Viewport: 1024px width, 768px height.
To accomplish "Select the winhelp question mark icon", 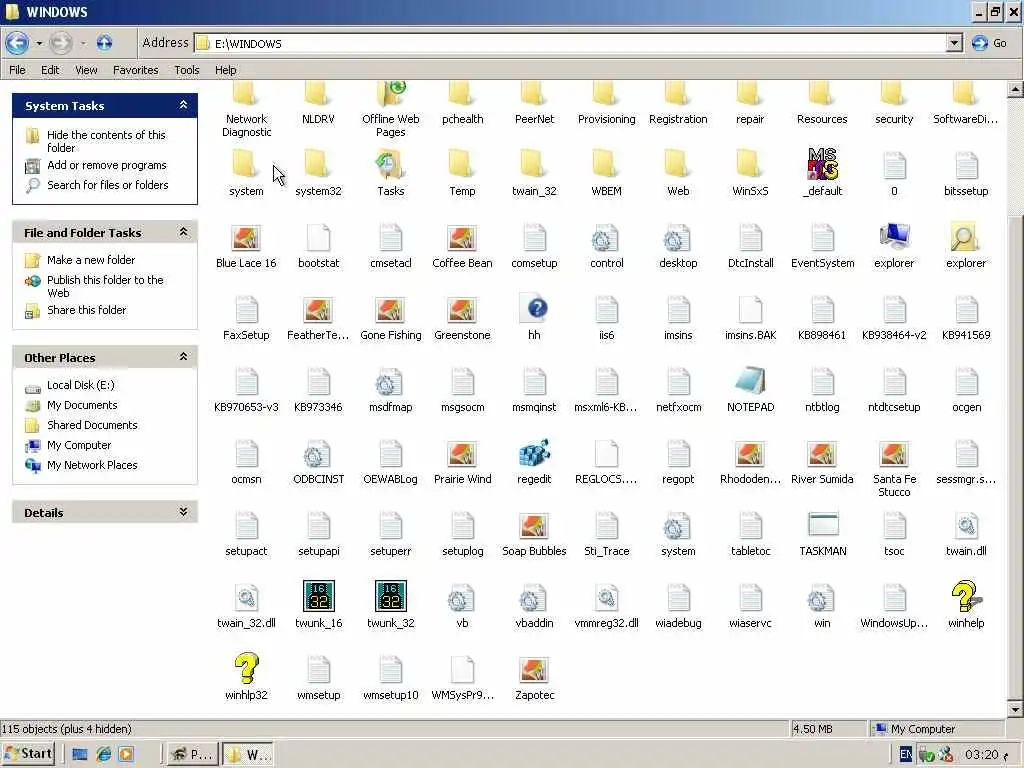I will (x=966, y=596).
